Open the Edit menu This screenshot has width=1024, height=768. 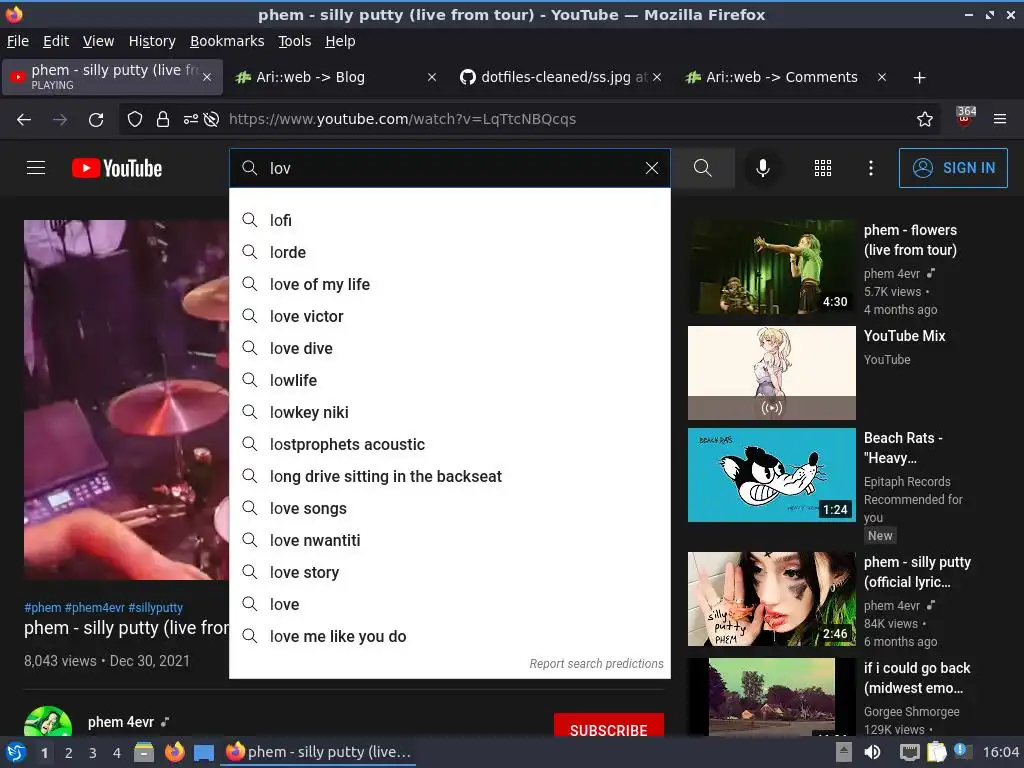pos(56,41)
